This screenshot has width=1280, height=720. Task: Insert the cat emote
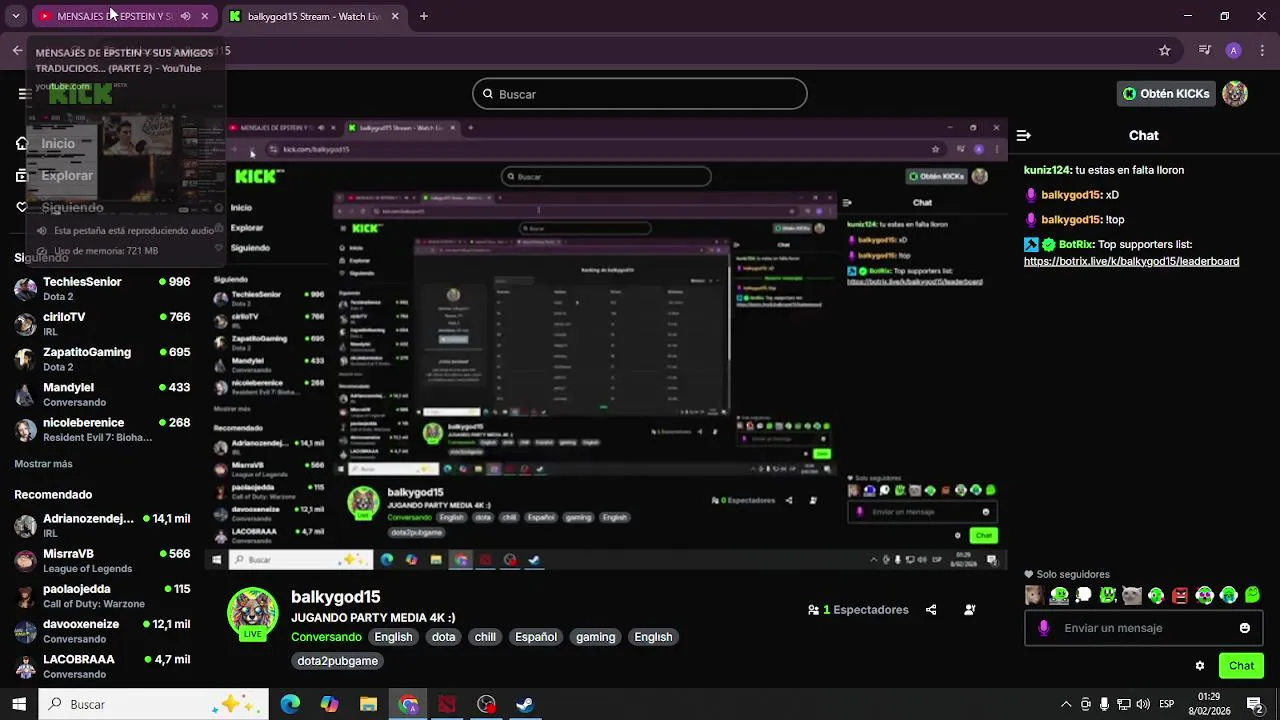pos(1132,596)
